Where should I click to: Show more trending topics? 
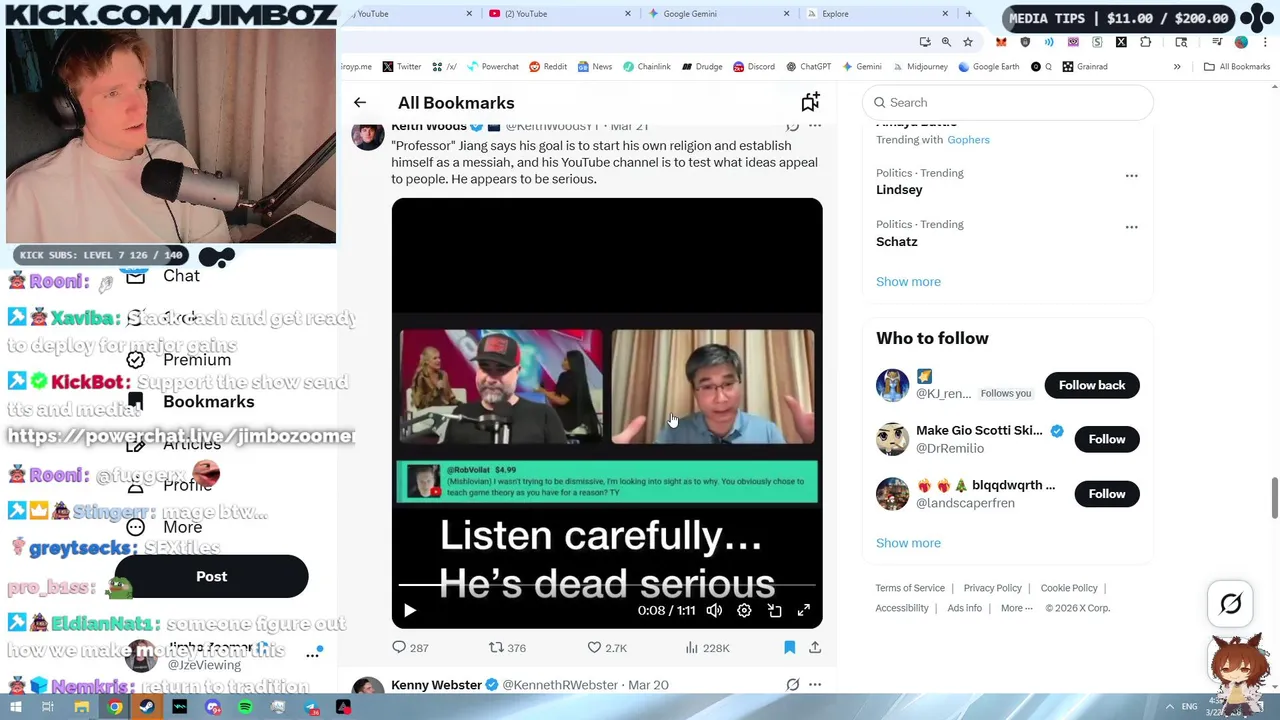click(908, 282)
